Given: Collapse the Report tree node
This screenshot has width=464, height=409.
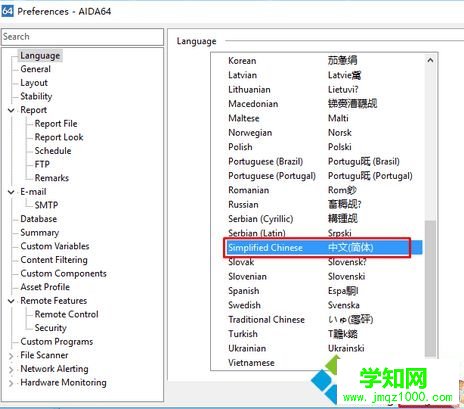Looking at the screenshot, I should point(11,110).
